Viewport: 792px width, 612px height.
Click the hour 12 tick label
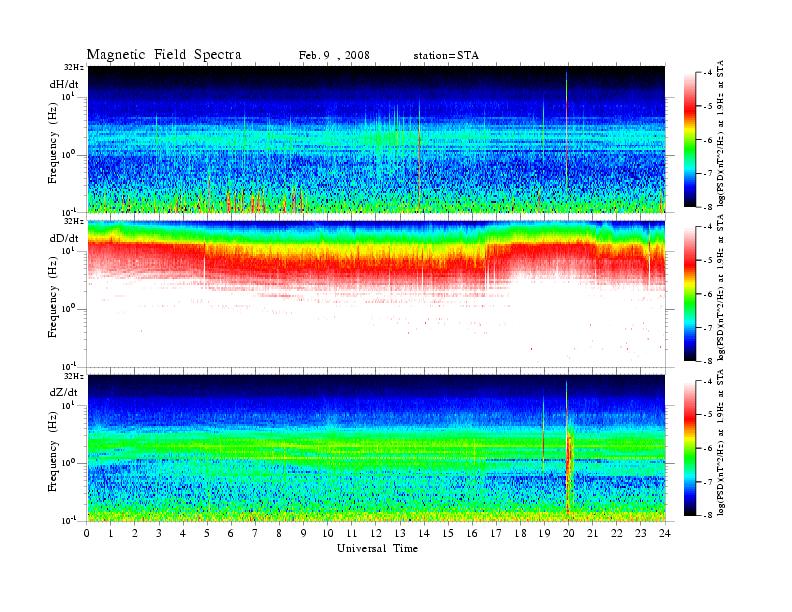[x=376, y=534]
